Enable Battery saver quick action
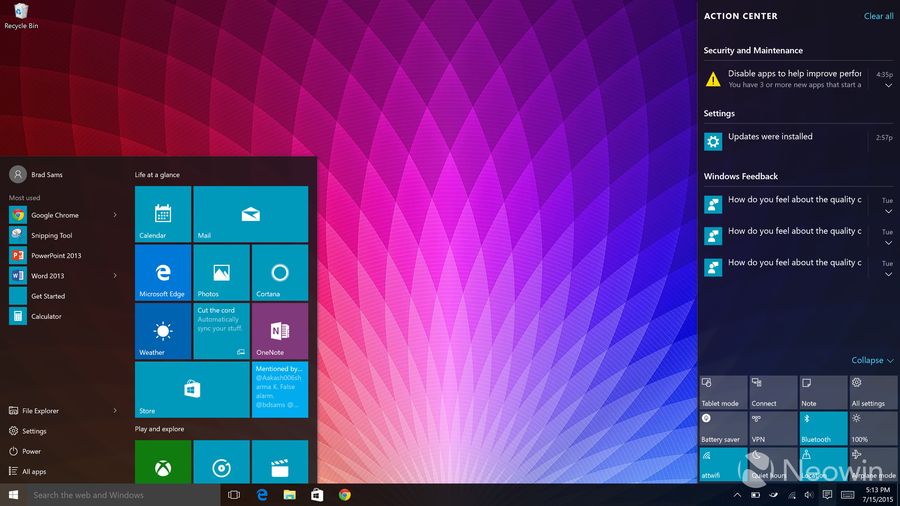The width and height of the screenshot is (900, 506). click(723, 428)
